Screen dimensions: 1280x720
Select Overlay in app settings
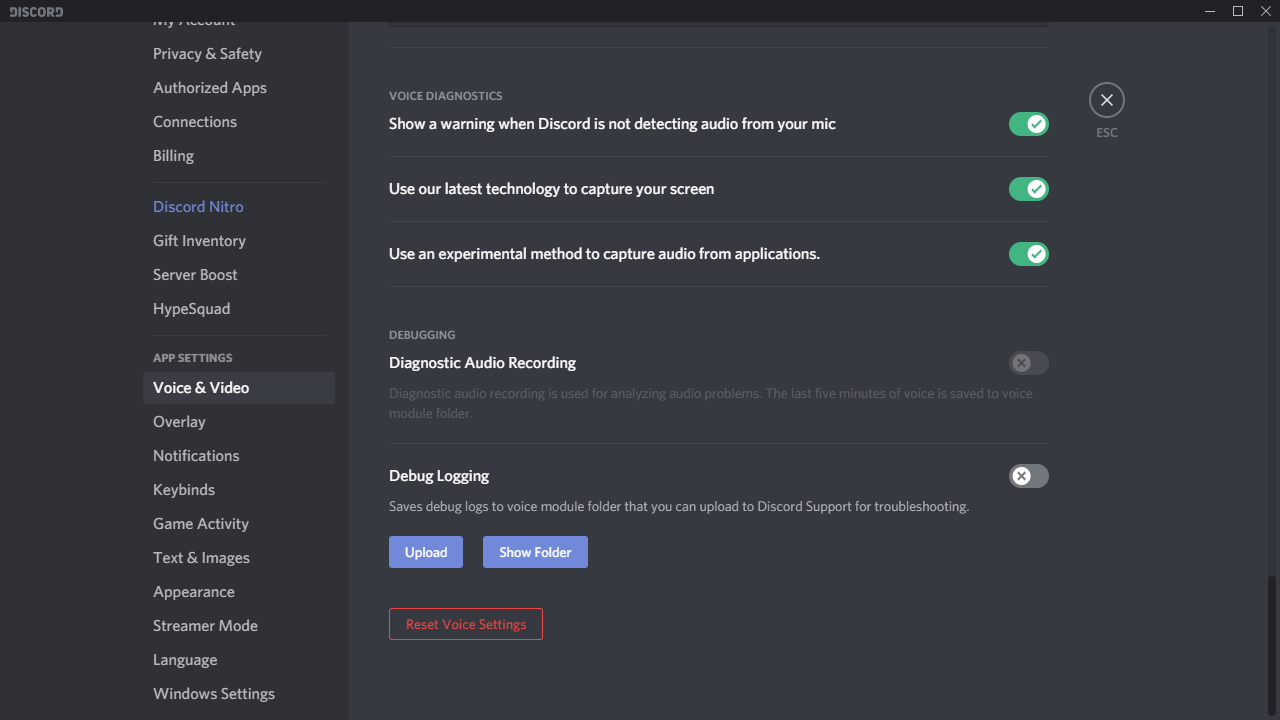tap(179, 422)
